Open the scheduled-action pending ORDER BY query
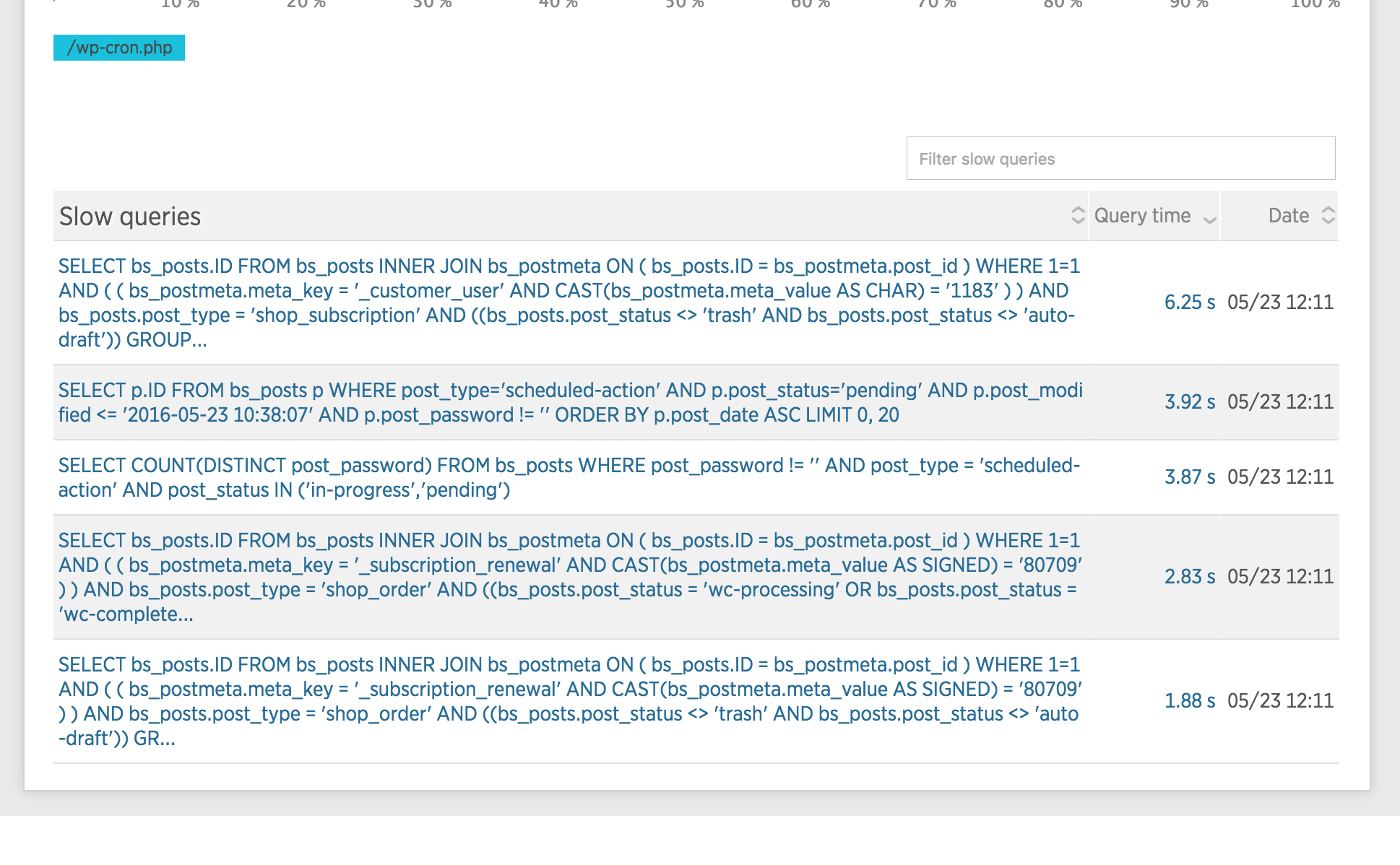Screen dimensions: 1400x865 569,402
